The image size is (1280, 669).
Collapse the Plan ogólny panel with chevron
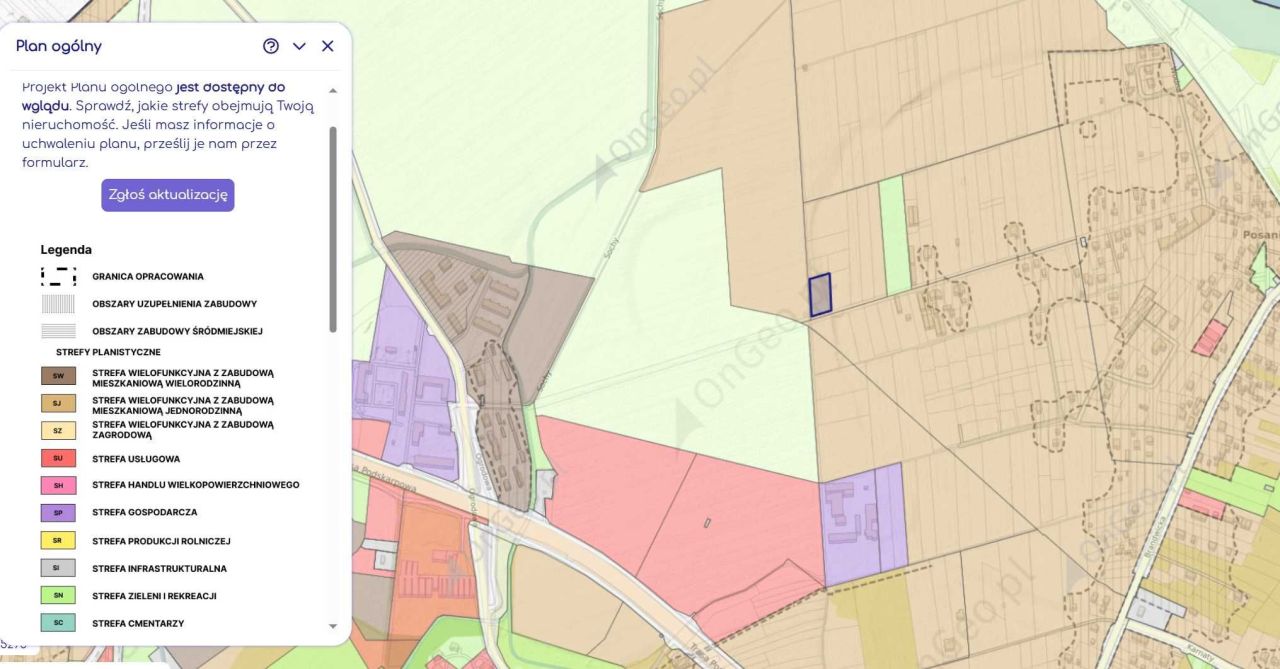(x=299, y=46)
